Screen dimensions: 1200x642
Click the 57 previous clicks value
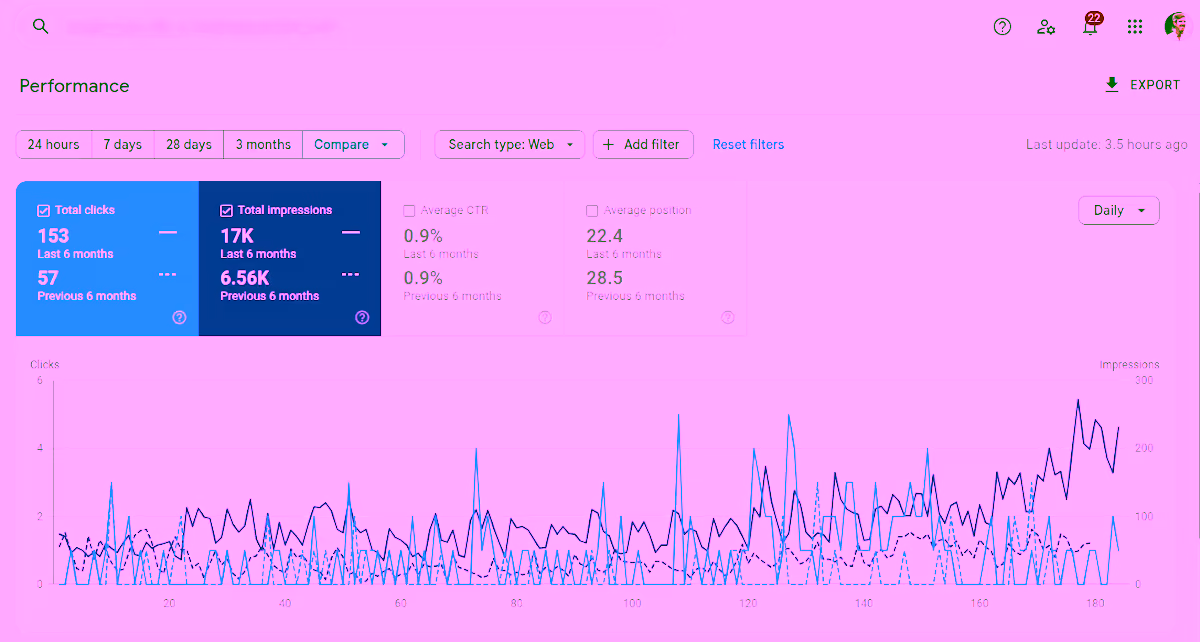[48, 277]
